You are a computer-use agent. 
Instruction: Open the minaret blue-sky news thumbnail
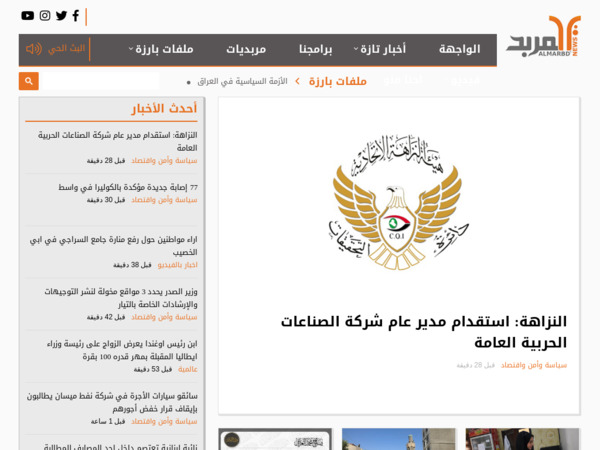[x=399, y=439]
